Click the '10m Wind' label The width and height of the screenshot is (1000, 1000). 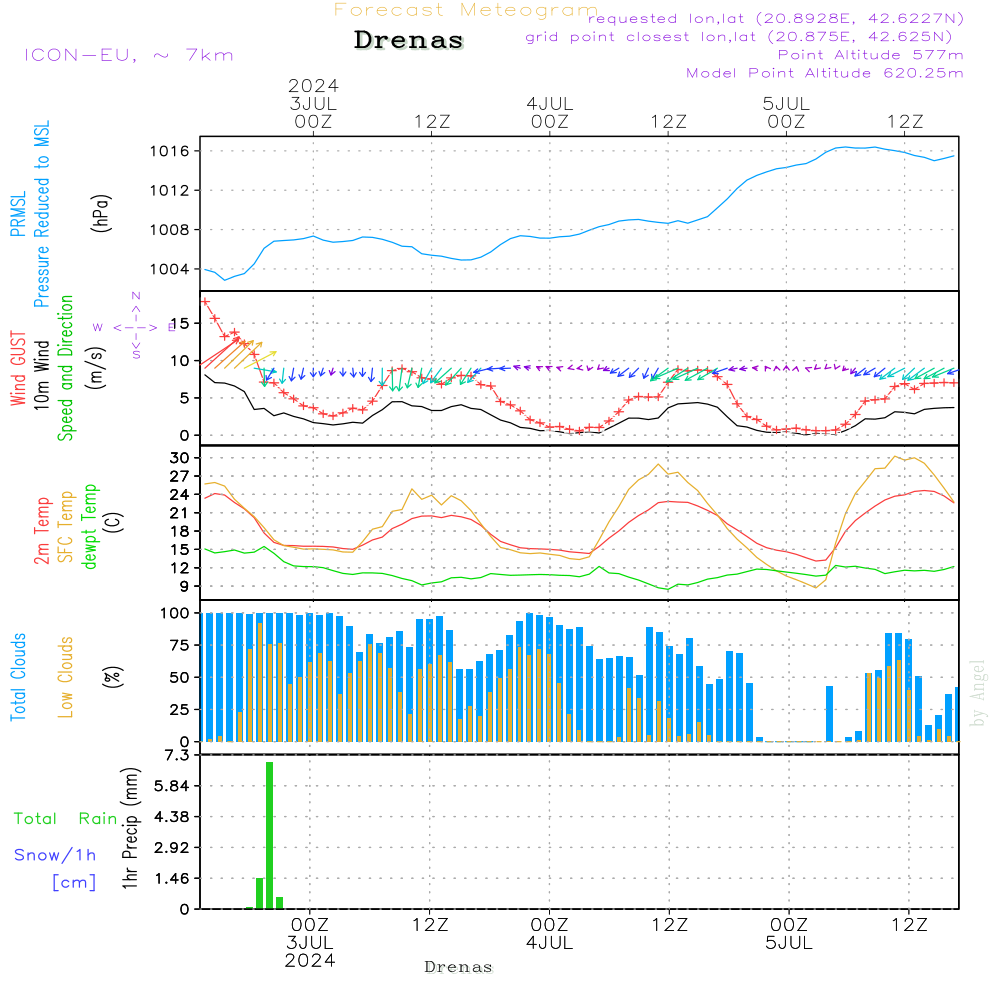41,375
